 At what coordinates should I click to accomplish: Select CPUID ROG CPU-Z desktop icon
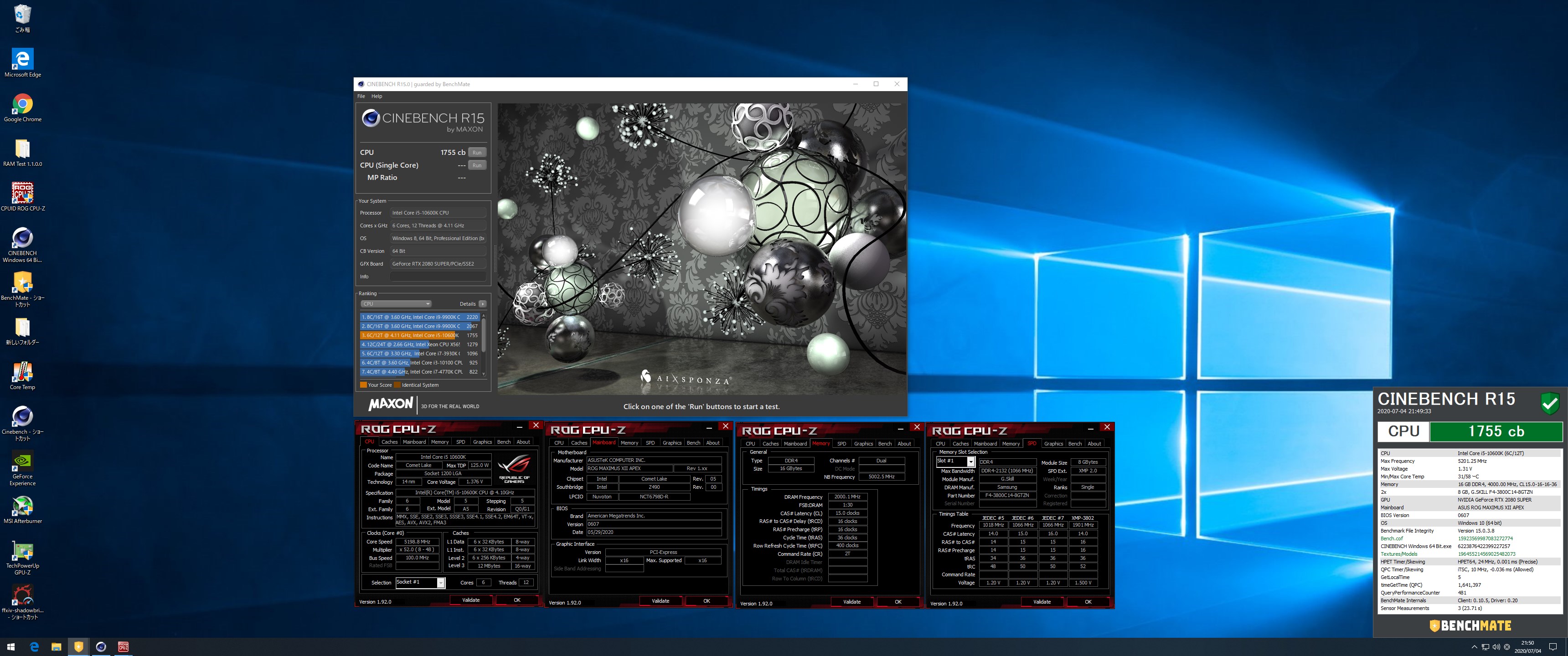point(22,196)
